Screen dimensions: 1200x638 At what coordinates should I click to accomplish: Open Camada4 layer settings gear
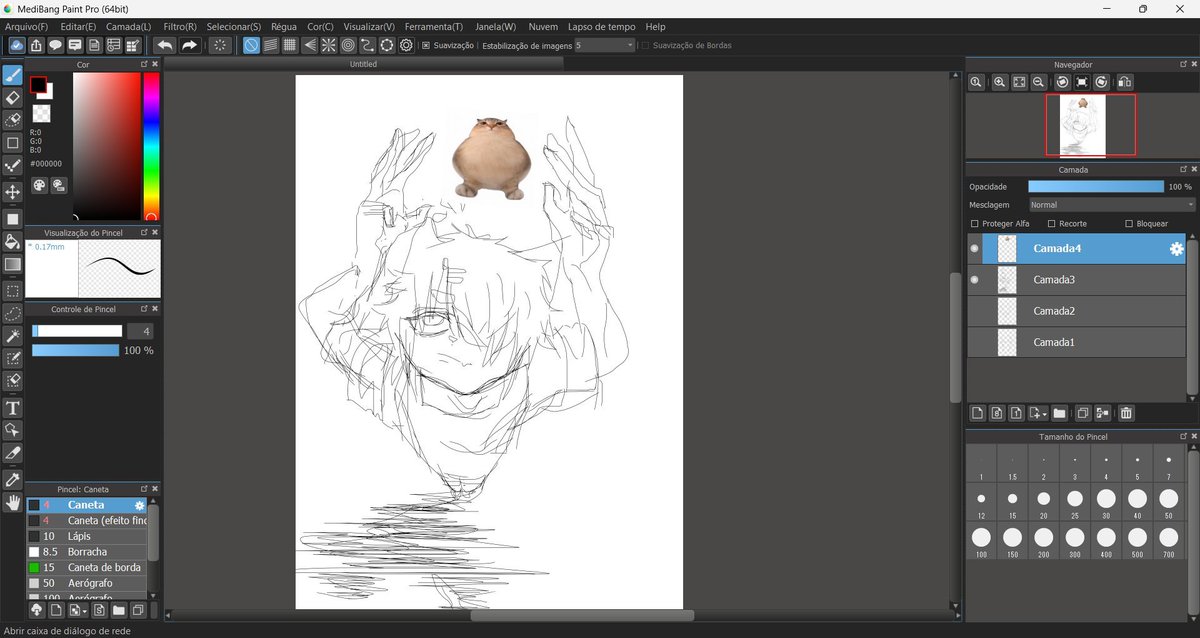click(1176, 249)
